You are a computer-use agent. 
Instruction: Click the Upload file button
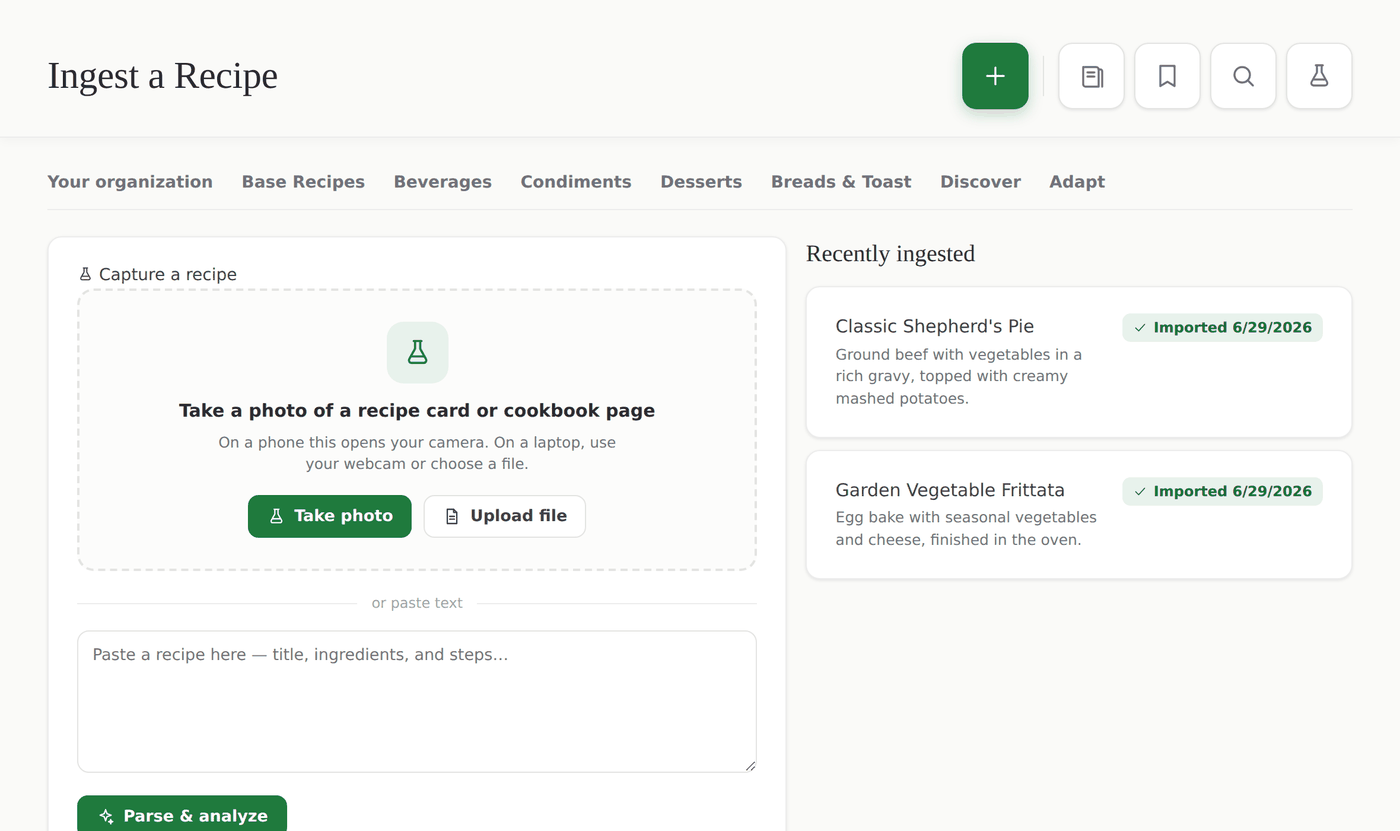point(505,516)
